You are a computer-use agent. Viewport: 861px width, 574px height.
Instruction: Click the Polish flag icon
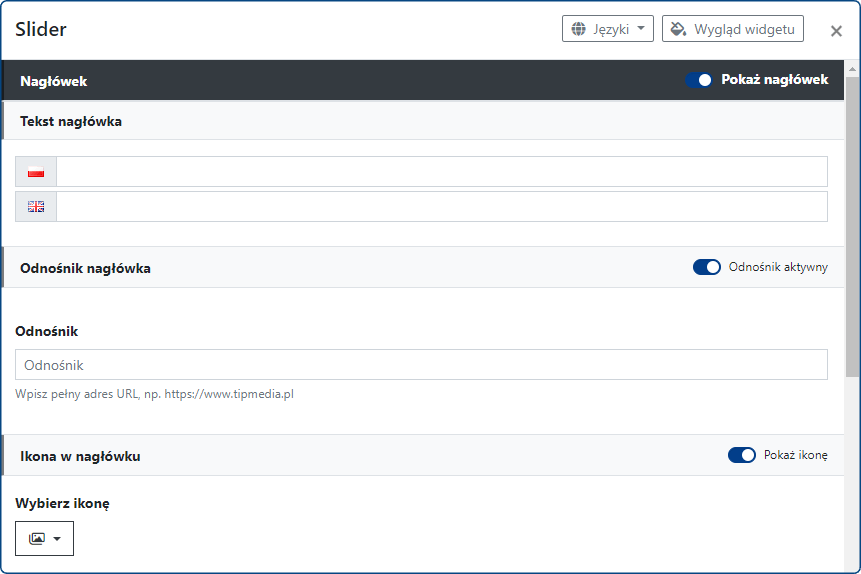[x=36, y=172]
